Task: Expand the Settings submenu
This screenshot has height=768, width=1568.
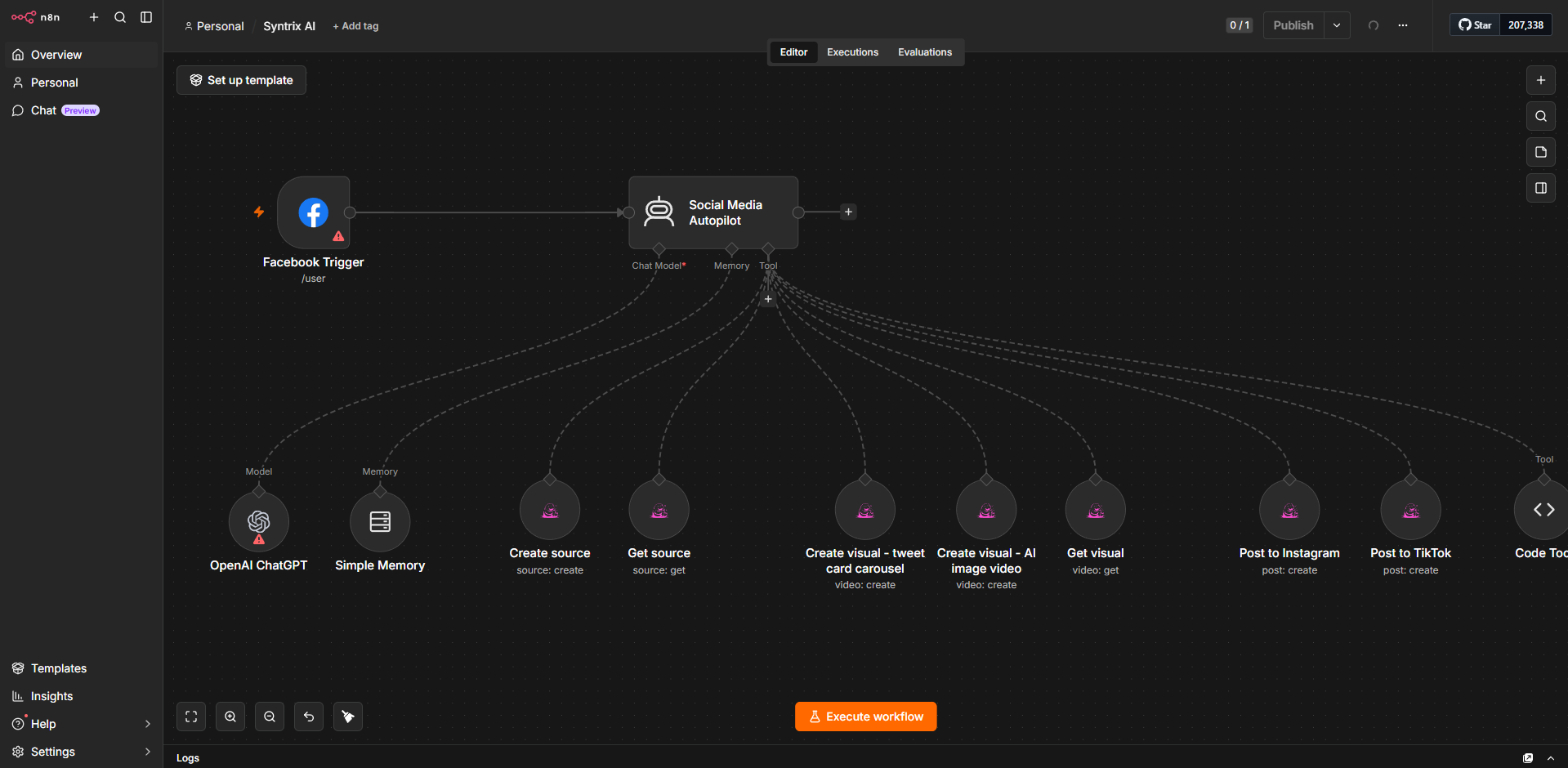Action: tap(148, 752)
